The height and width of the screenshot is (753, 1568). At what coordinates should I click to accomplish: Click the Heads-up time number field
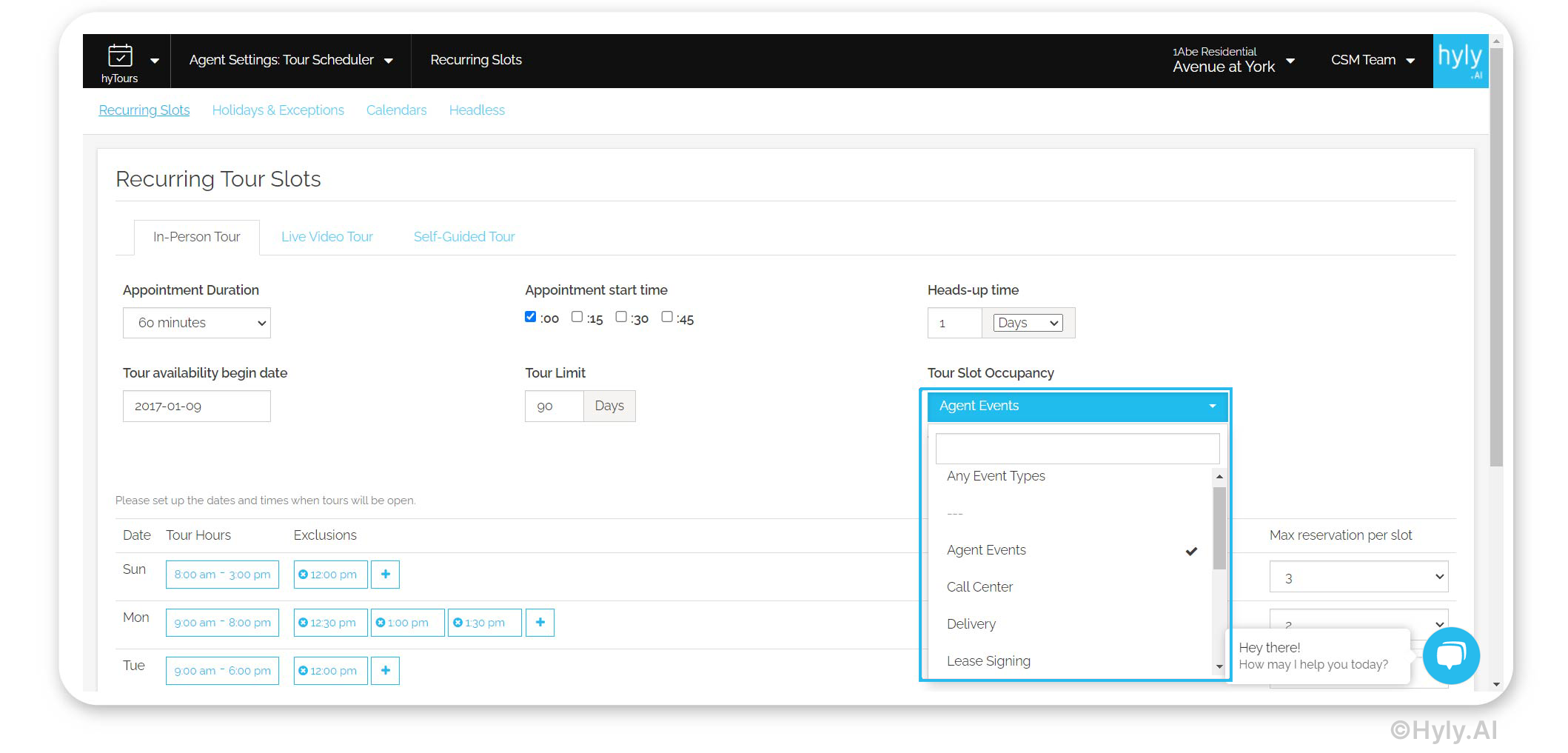point(955,323)
